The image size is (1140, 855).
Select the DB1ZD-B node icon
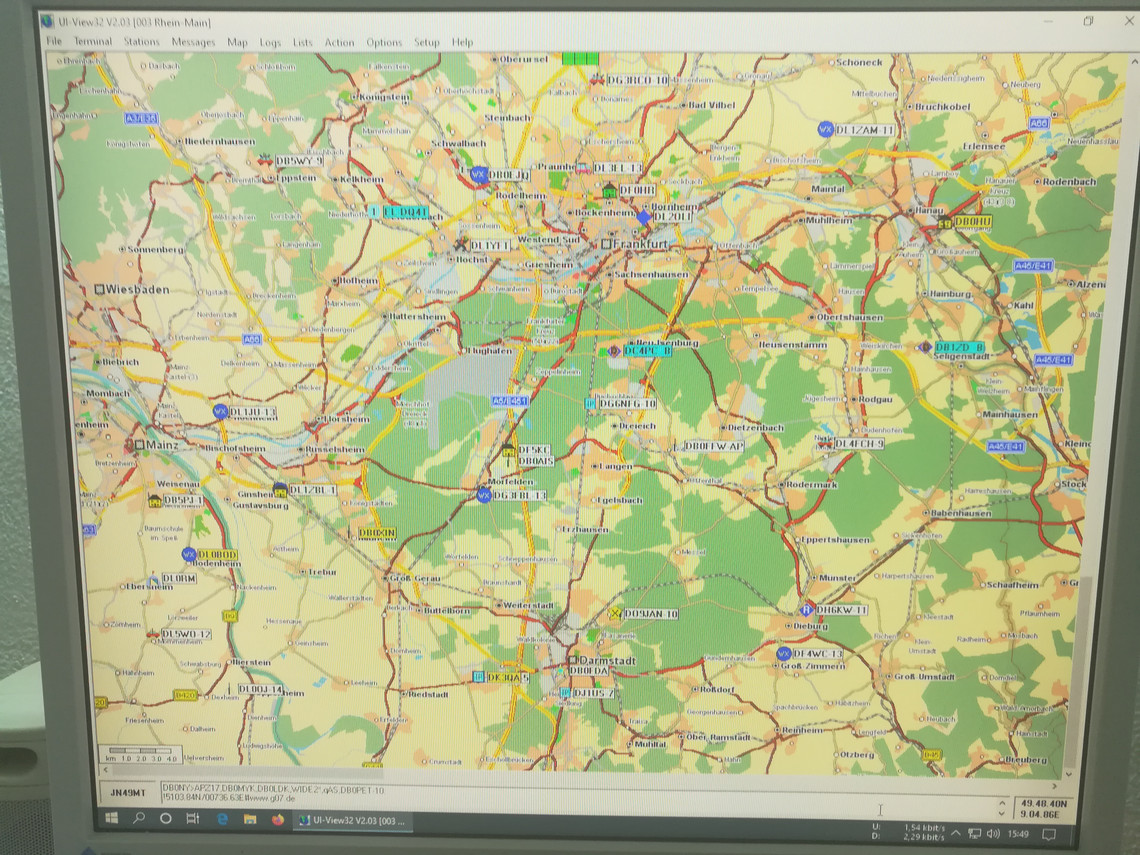click(x=925, y=347)
